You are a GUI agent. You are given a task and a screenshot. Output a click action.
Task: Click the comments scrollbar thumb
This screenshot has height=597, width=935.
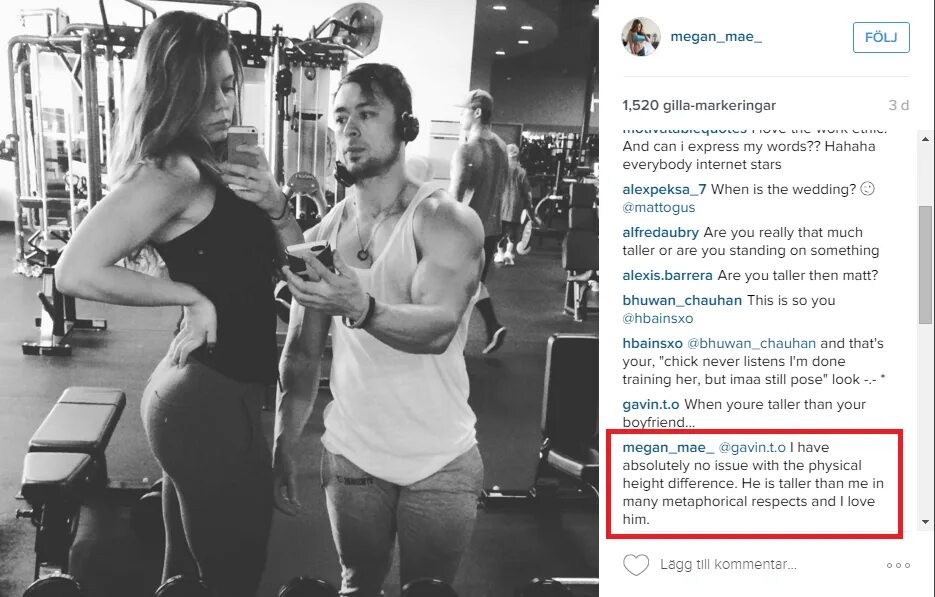pos(925,265)
